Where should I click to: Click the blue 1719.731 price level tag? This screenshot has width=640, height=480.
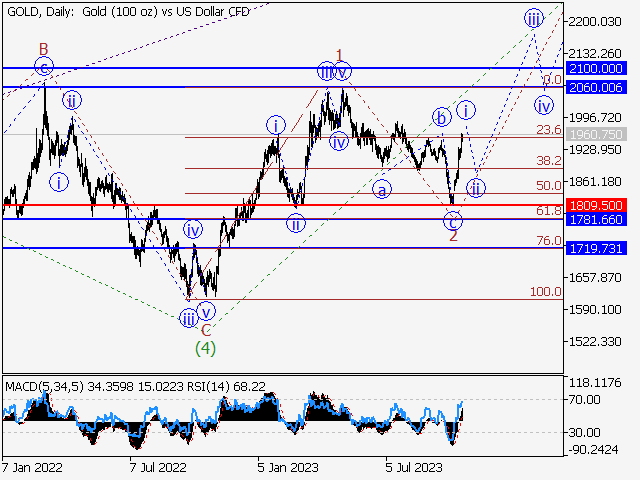click(596, 248)
